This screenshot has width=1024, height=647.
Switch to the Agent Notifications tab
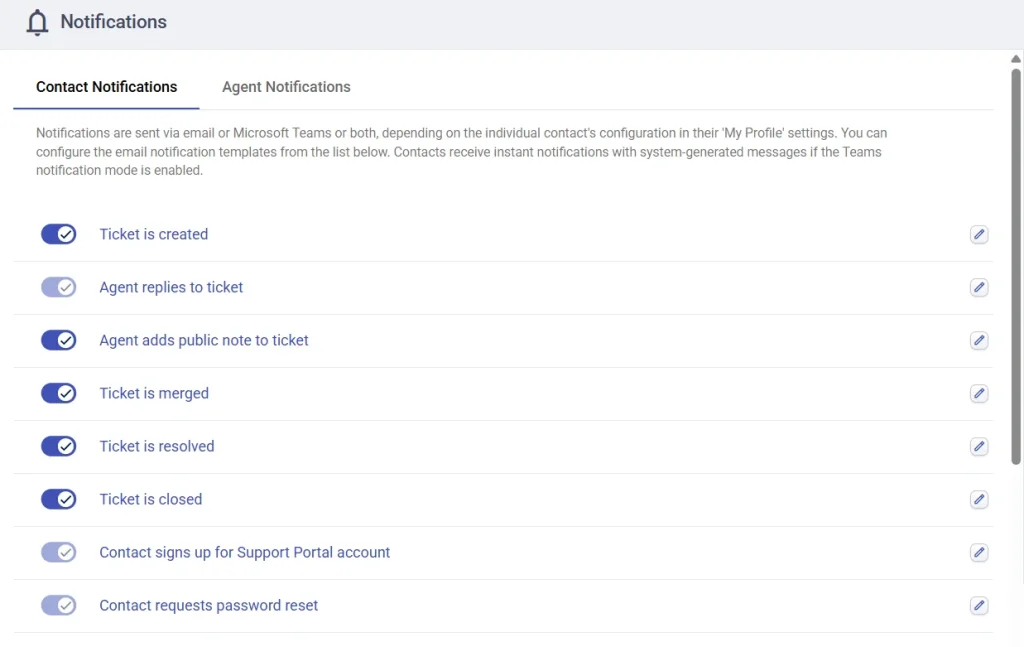click(x=286, y=87)
